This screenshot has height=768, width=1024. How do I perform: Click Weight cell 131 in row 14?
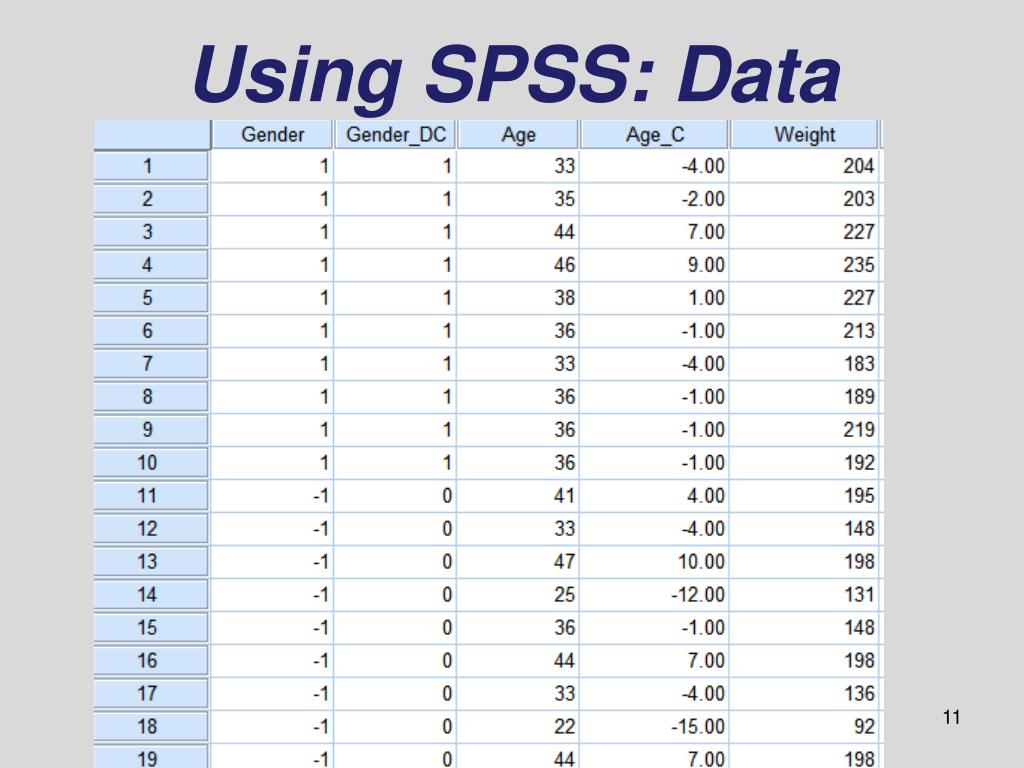[x=804, y=594]
